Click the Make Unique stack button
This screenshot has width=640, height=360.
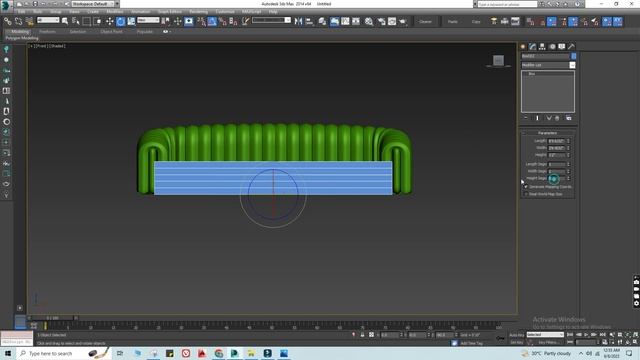pos(549,118)
